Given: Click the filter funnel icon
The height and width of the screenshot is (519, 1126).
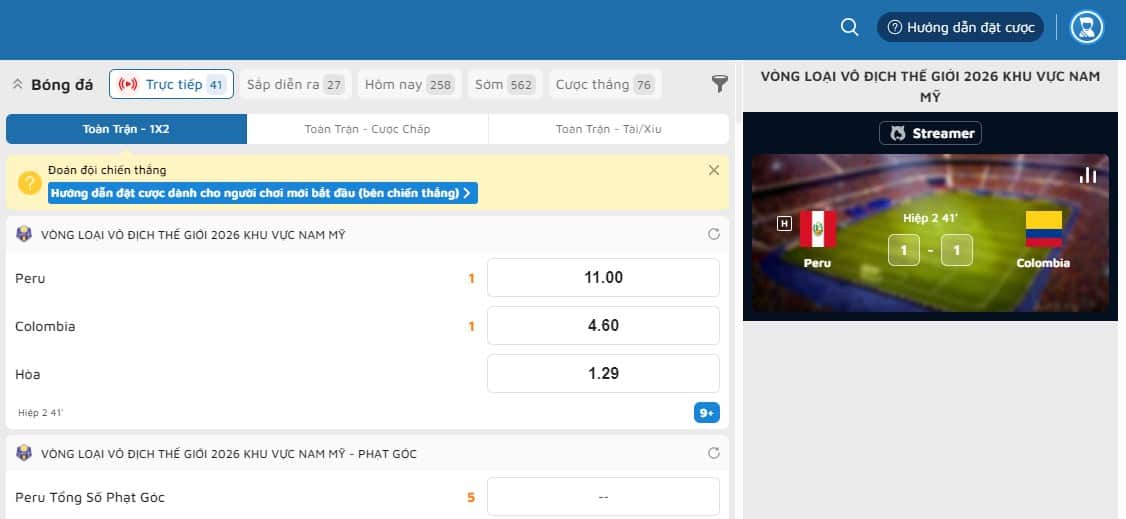Looking at the screenshot, I should coord(719,84).
